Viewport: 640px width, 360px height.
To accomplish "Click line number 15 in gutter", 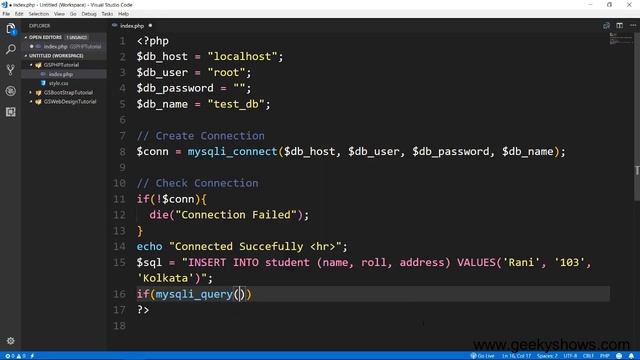I will click(120, 262).
